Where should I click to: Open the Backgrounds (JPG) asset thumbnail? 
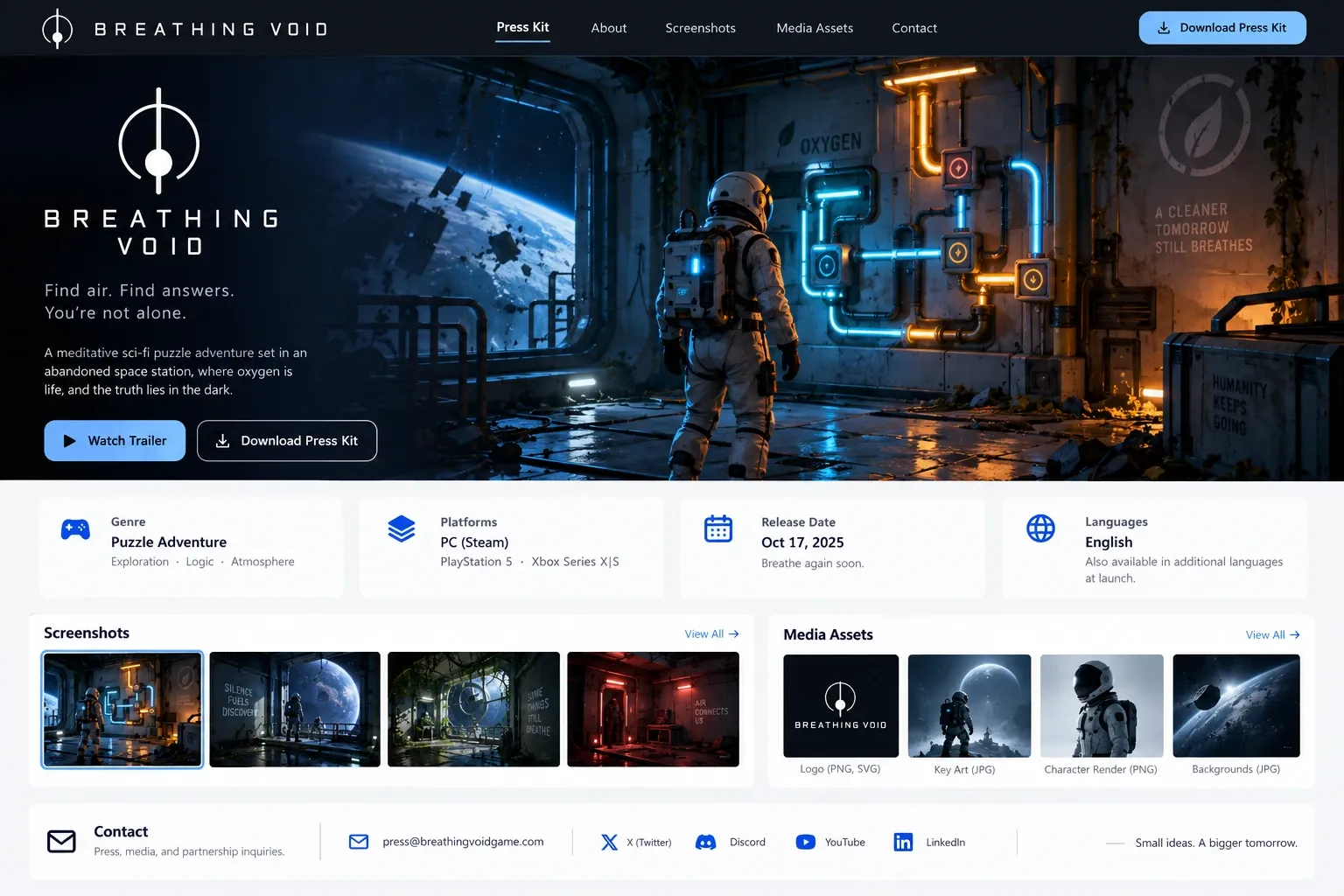click(1236, 706)
